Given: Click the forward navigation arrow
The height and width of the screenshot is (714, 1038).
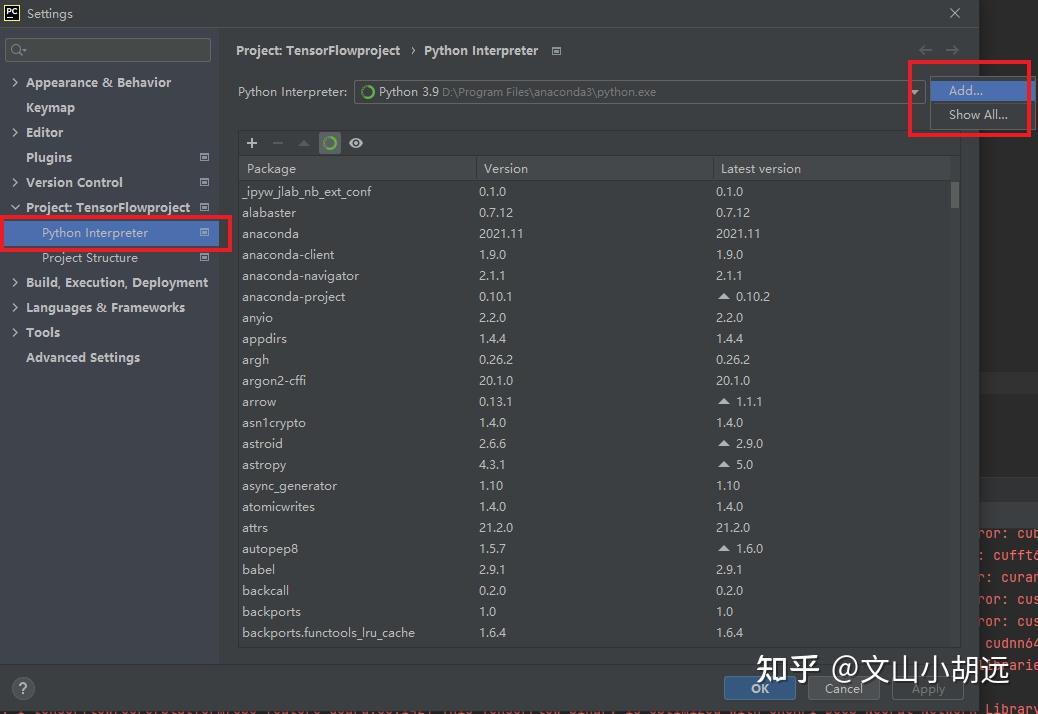Looking at the screenshot, I should pyautogui.click(x=952, y=50).
